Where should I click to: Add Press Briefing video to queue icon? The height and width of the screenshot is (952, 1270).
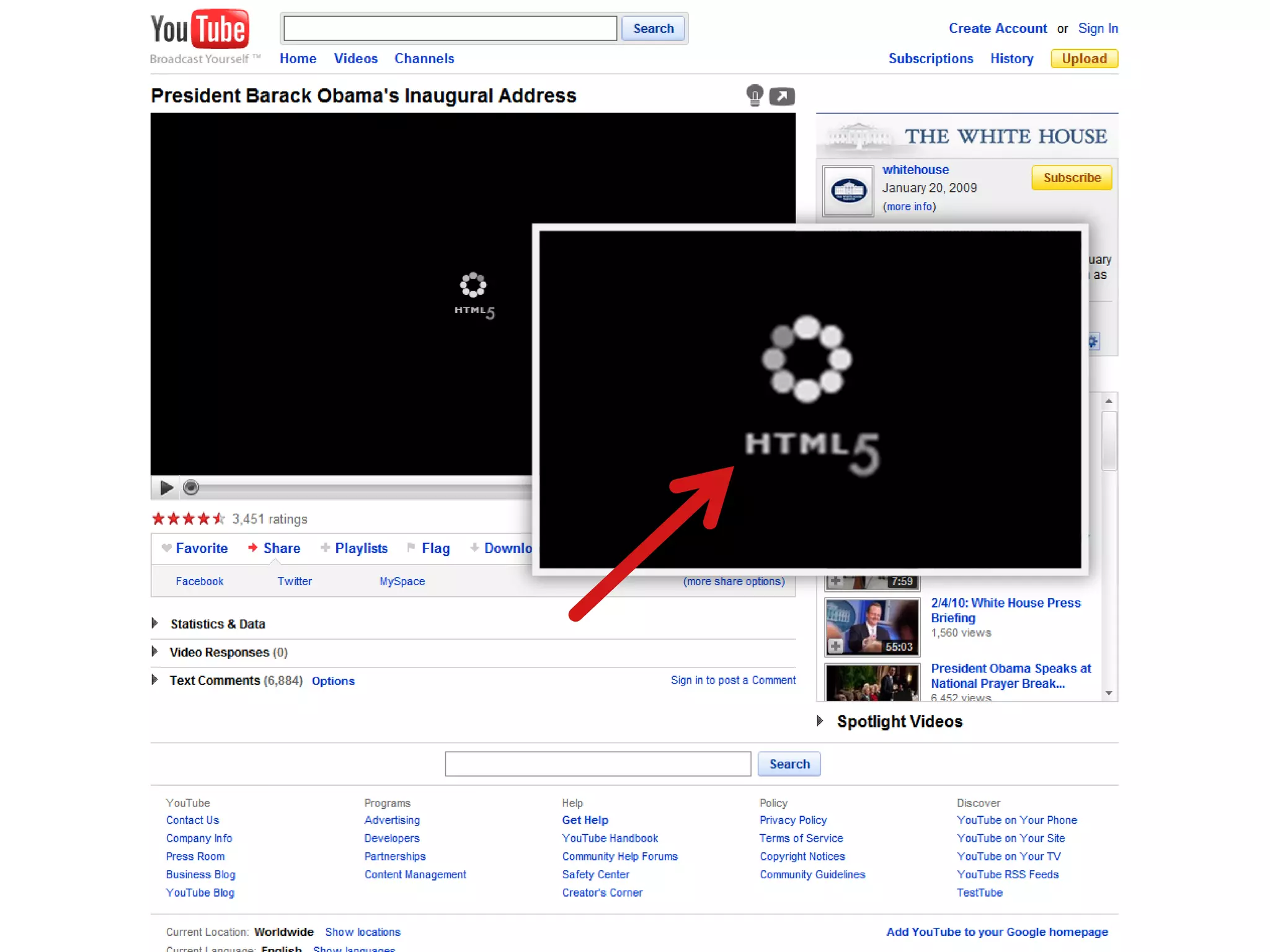[835, 646]
